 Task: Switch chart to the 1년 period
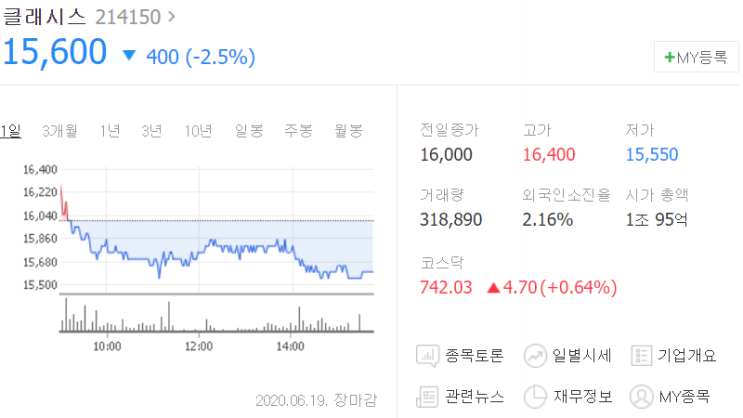pos(110,131)
